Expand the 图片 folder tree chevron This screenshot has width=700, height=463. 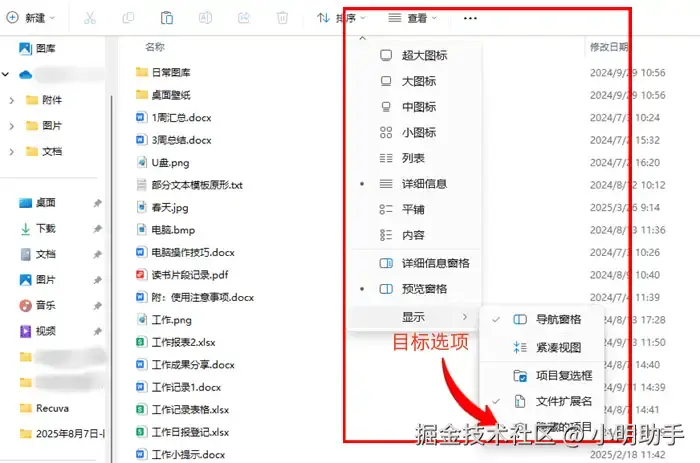tap(12, 126)
